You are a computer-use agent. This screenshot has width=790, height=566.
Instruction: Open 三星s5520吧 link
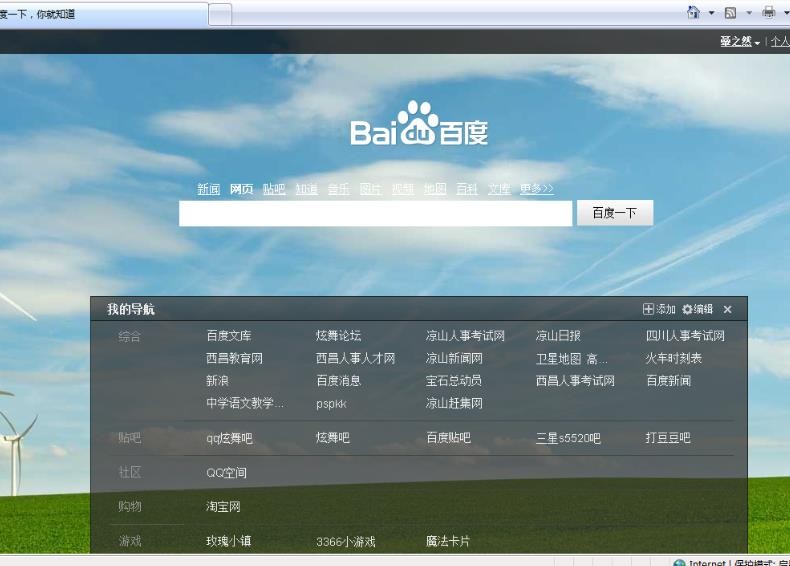click(568, 438)
